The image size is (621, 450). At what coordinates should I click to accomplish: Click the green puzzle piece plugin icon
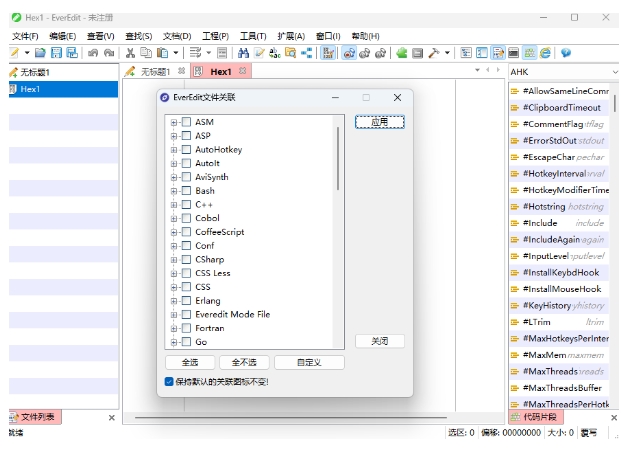(402, 53)
